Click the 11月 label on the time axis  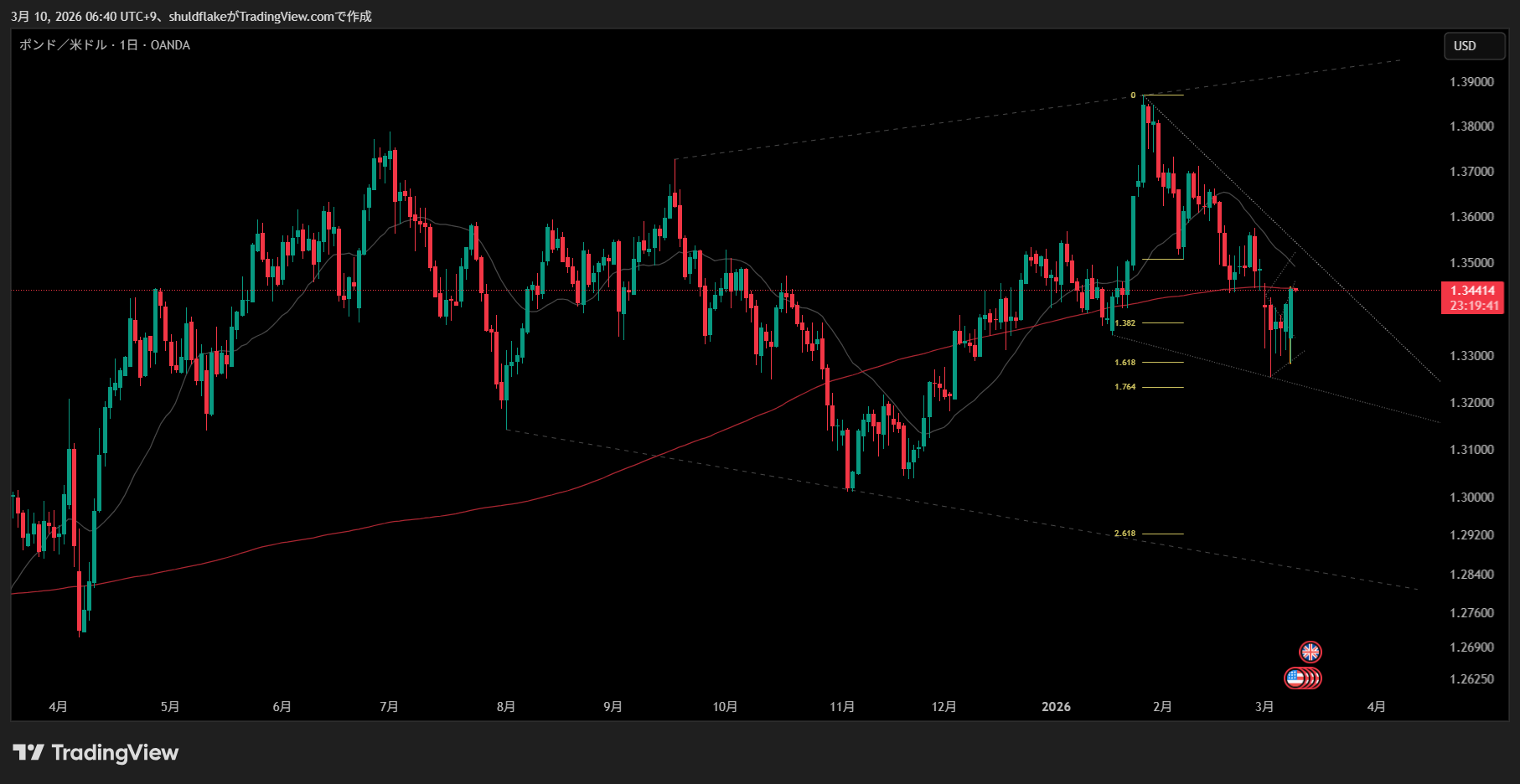coord(842,707)
